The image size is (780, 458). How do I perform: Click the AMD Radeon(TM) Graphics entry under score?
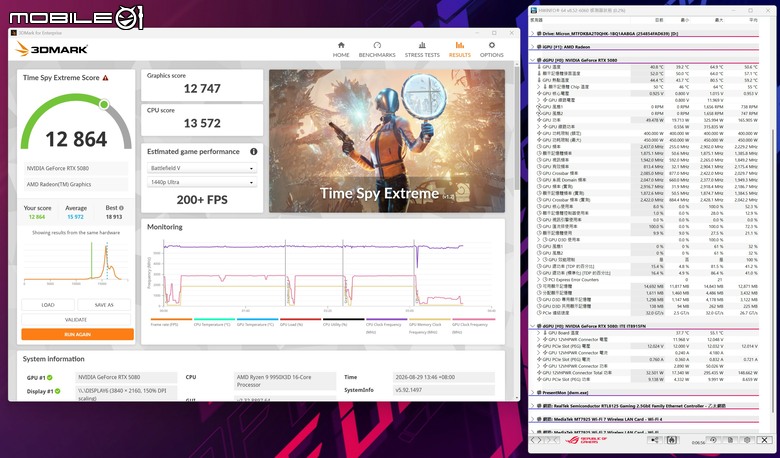76,184
